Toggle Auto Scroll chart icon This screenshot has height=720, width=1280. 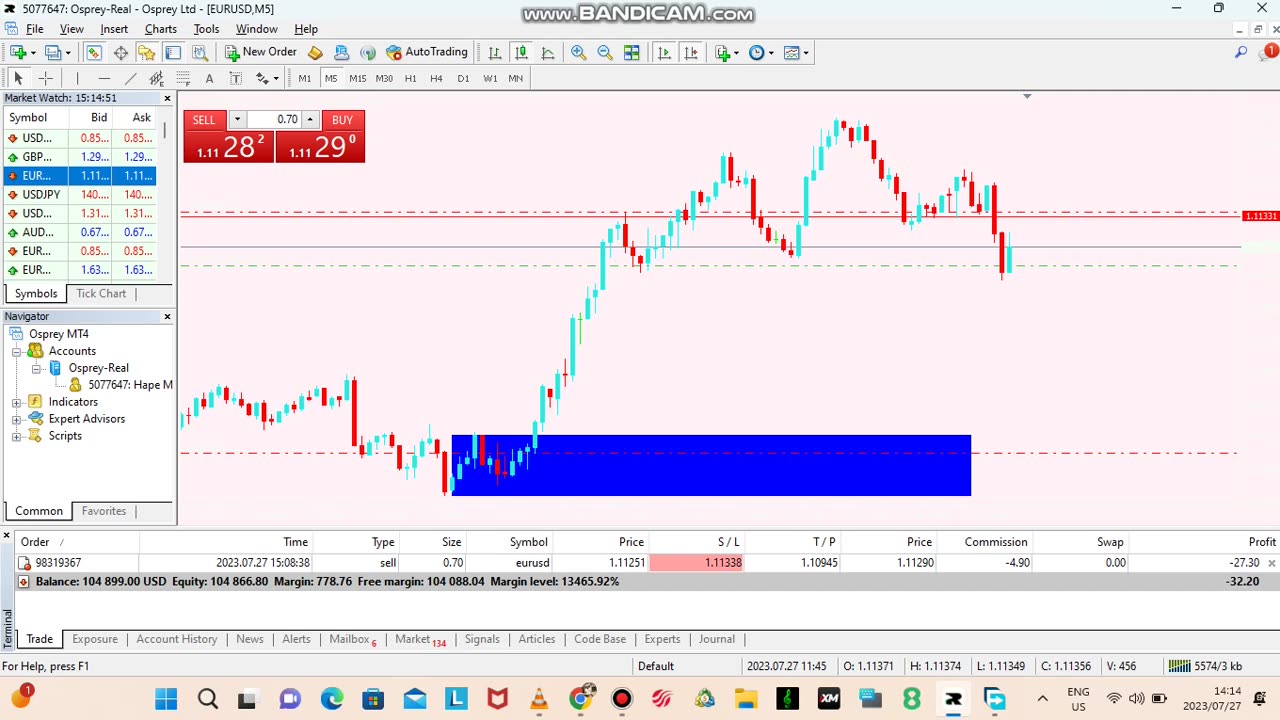tap(664, 52)
